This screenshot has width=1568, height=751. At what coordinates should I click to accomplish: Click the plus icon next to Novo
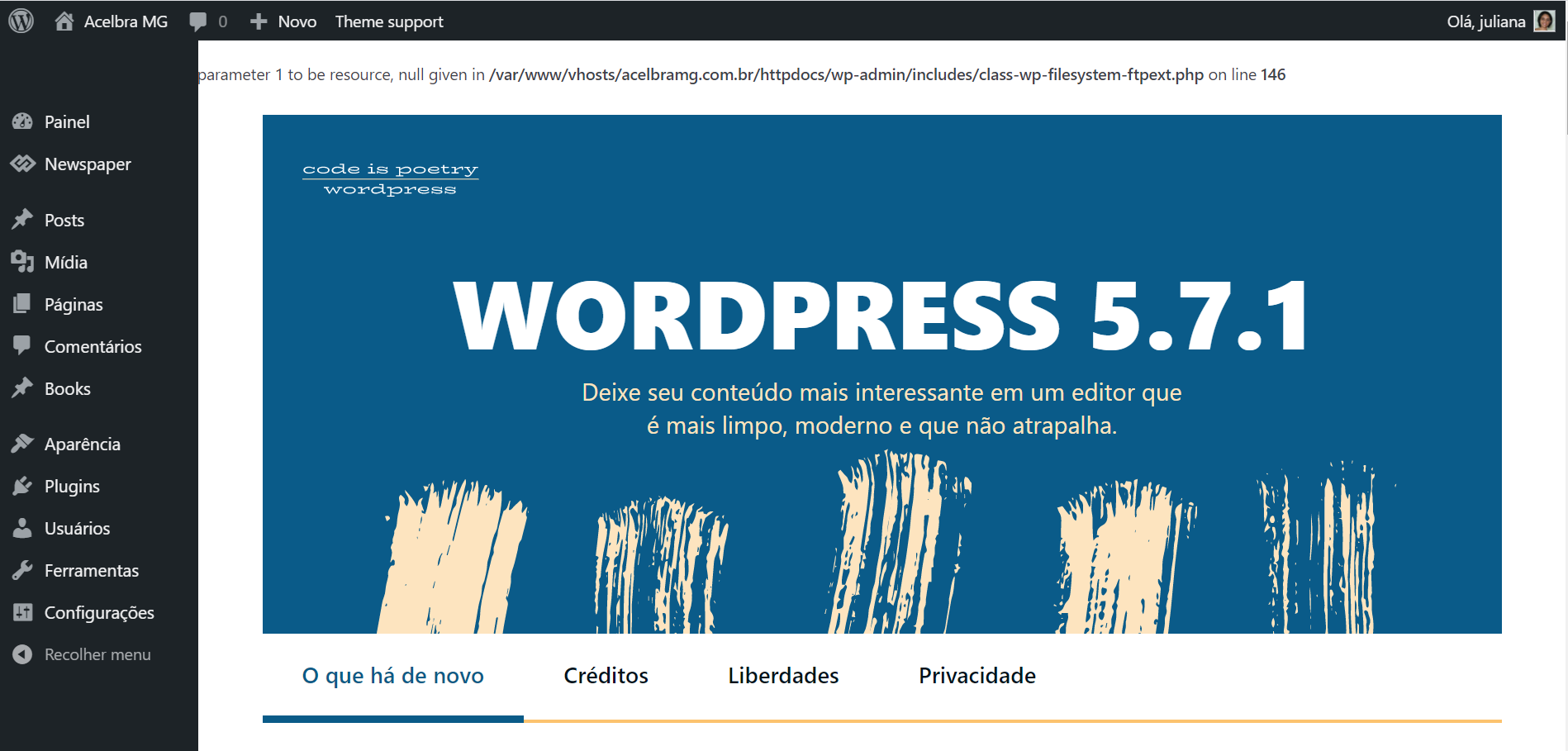[x=259, y=21]
